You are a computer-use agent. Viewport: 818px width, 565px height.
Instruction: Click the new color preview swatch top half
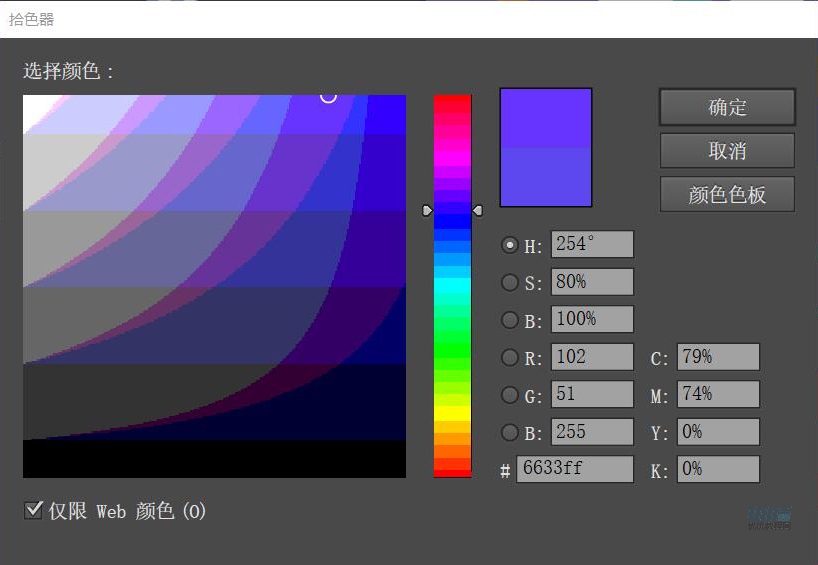click(546, 118)
